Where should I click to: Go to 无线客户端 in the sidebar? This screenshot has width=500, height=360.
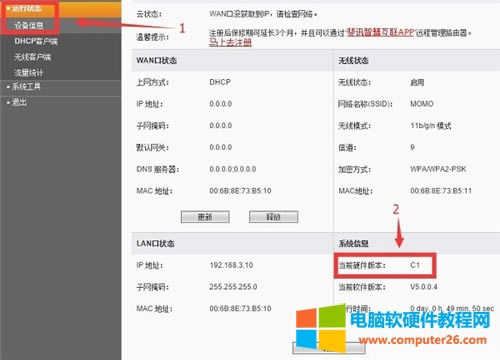(x=32, y=57)
